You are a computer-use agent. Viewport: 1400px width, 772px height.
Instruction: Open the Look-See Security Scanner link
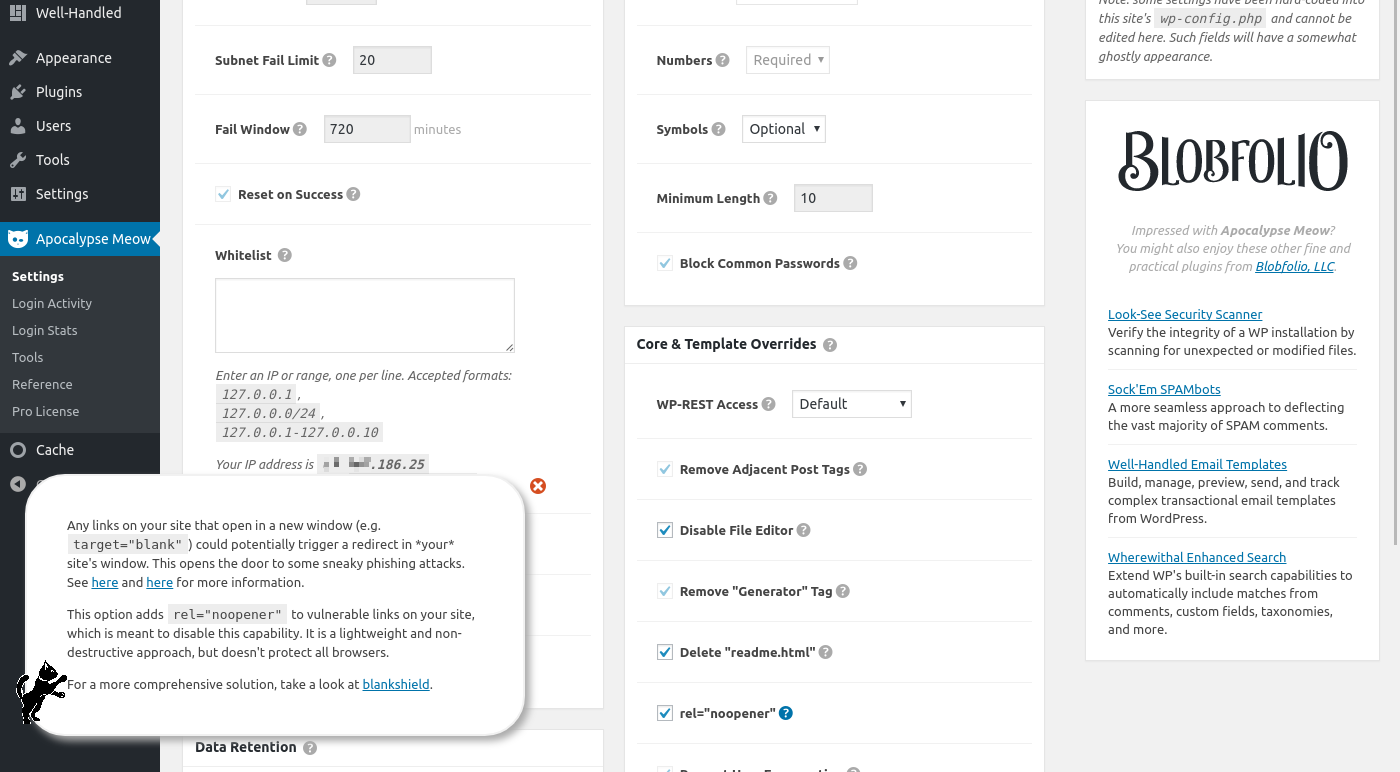click(x=1185, y=314)
